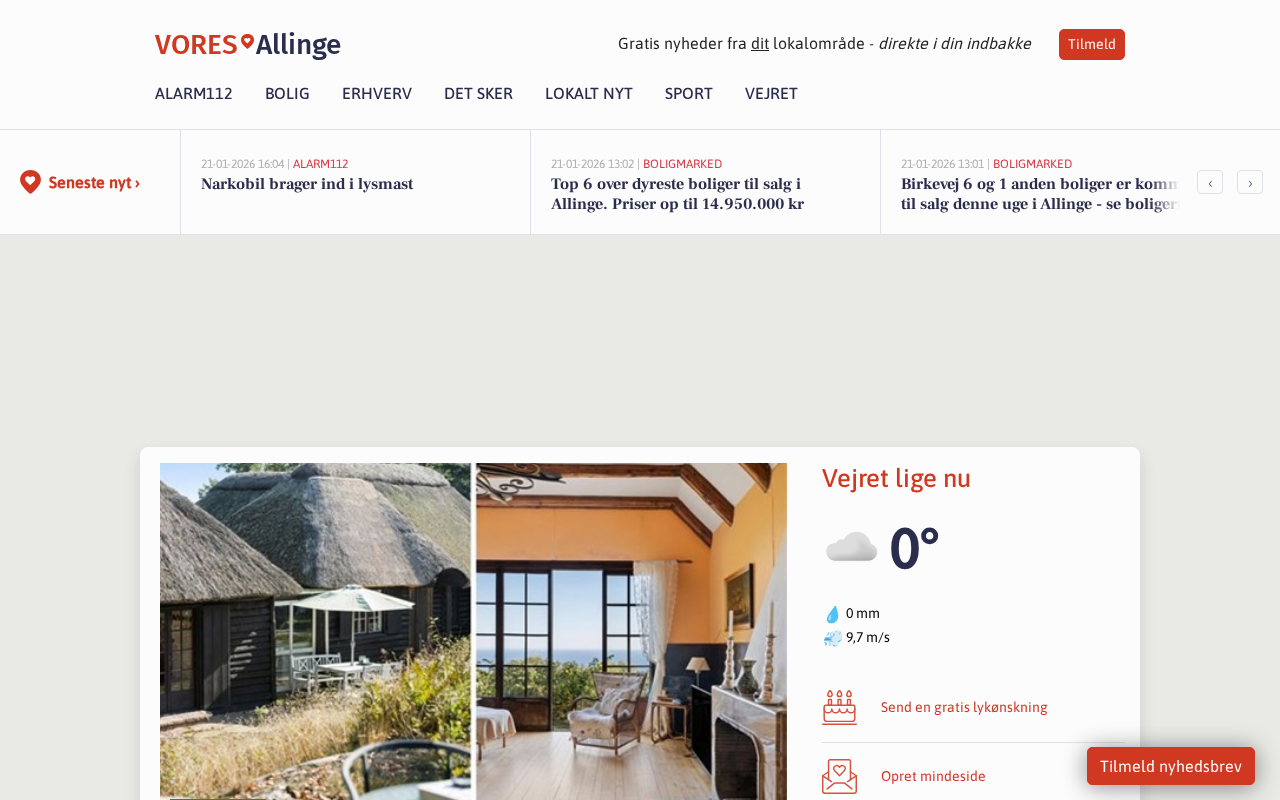
Task: Show next news with right arrow
Action: pos(1250,182)
